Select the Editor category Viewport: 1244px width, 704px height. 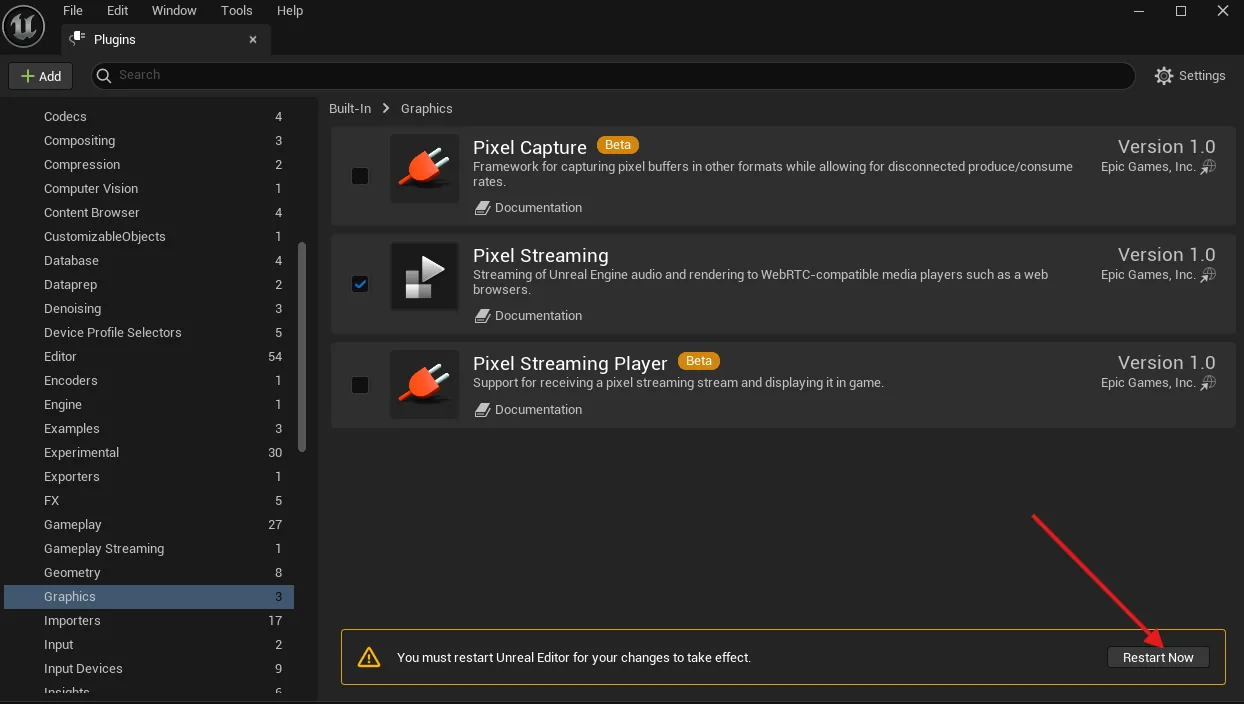149,357
